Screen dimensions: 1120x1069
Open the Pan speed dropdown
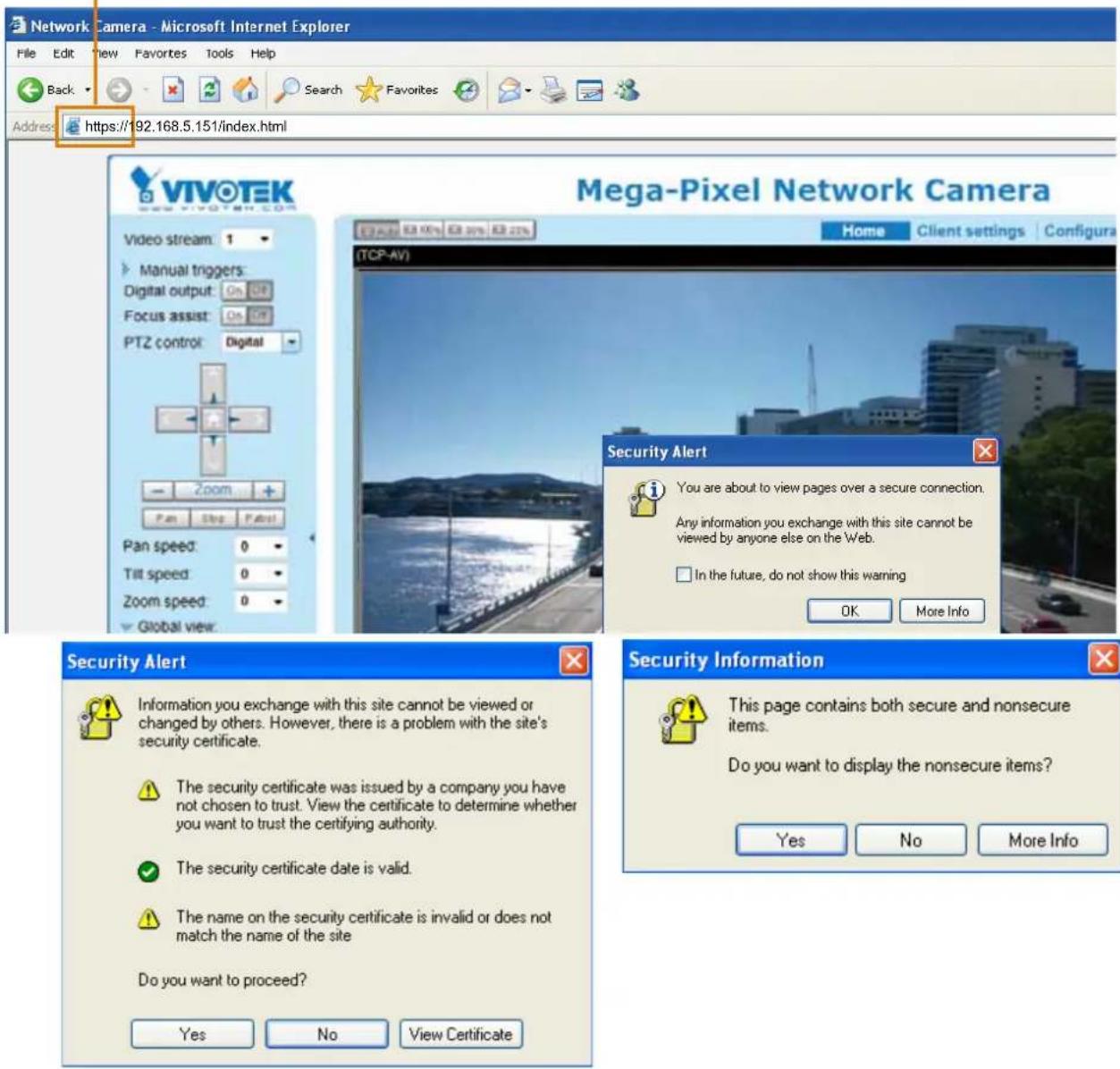click(261, 546)
